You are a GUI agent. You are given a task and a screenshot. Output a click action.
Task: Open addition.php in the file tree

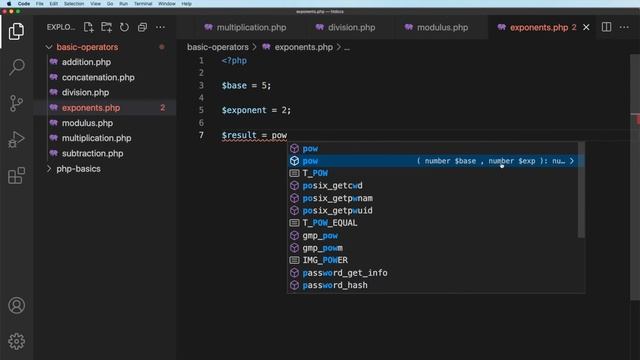pos(86,62)
